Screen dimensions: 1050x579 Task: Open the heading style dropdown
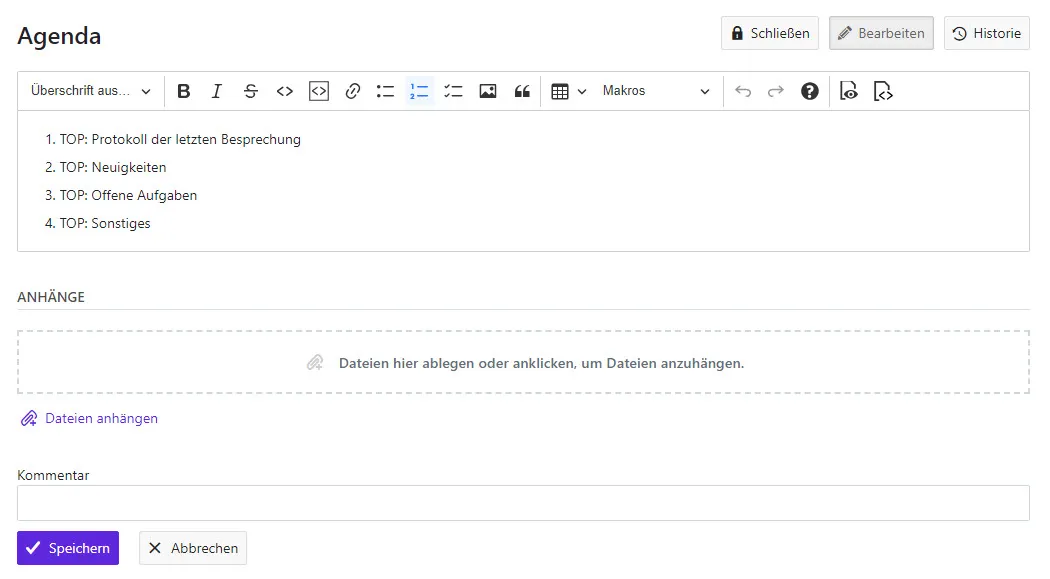(x=91, y=91)
